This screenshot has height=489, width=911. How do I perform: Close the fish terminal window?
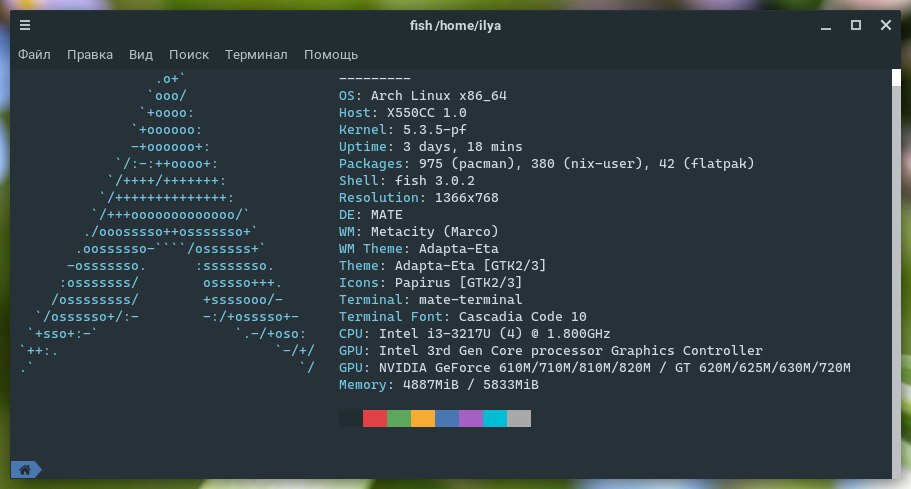point(885,25)
